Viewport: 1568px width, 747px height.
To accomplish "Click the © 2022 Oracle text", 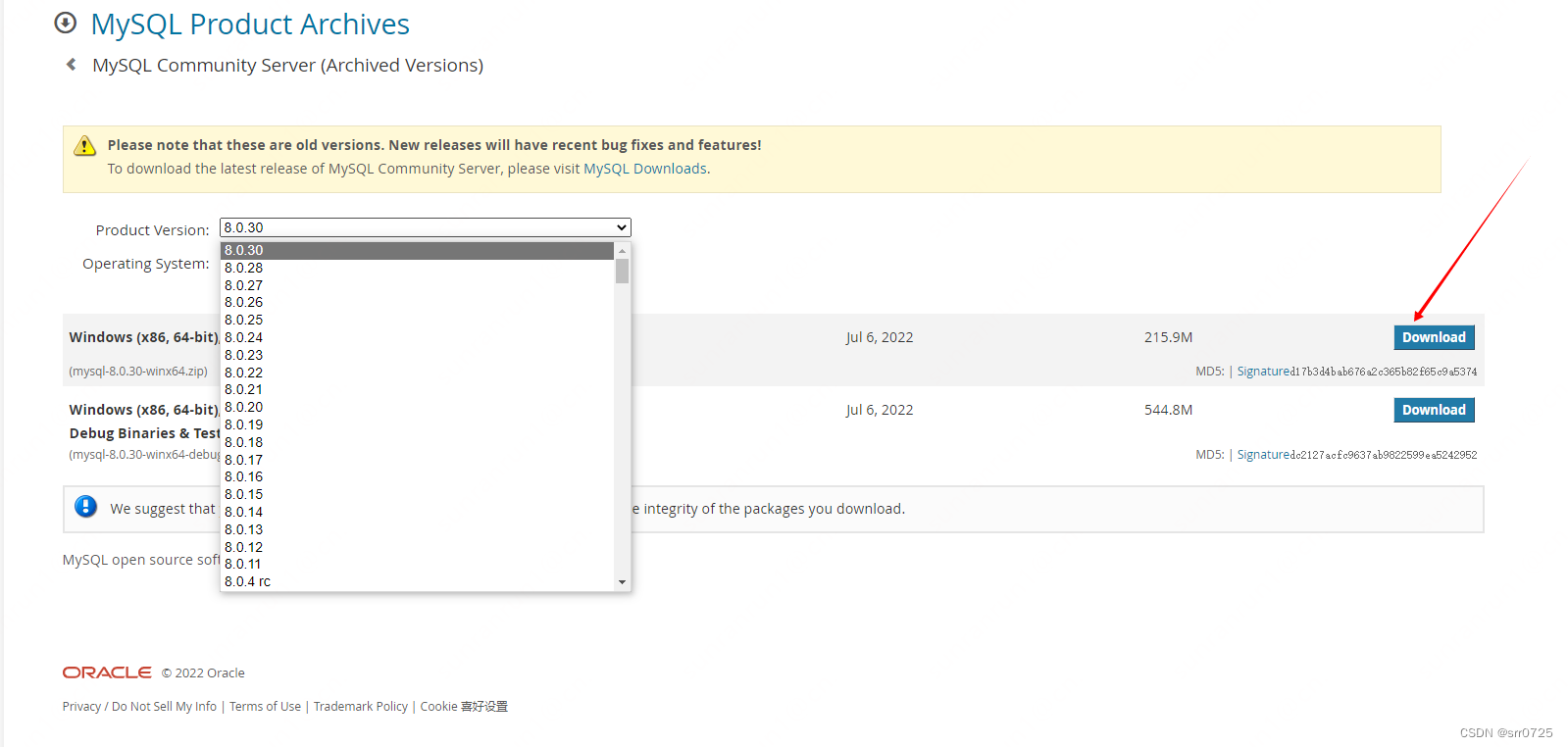I will (203, 673).
